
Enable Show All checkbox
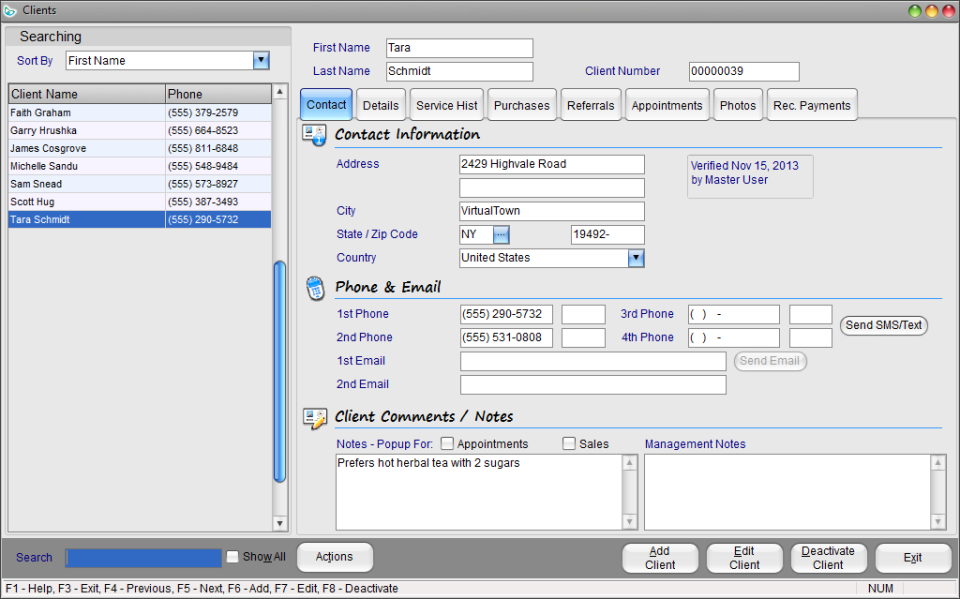tap(232, 557)
